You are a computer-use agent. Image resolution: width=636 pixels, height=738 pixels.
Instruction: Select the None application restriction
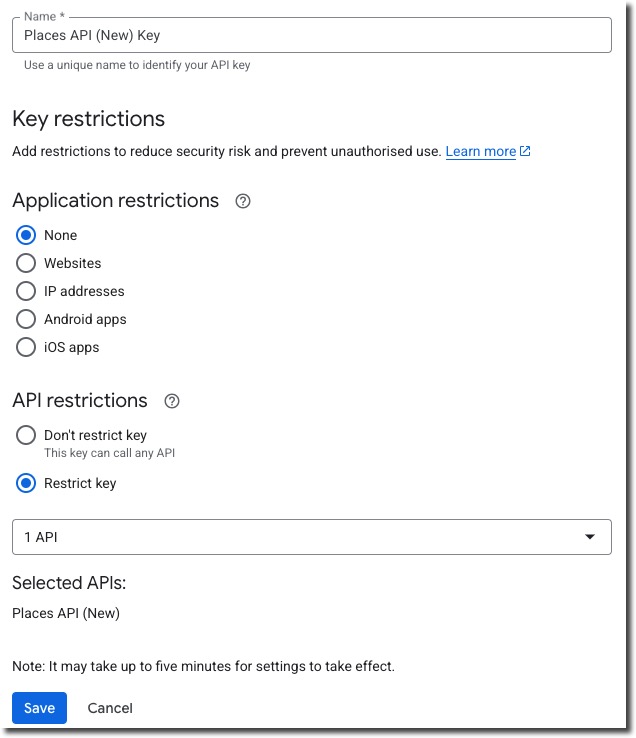tap(26, 235)
